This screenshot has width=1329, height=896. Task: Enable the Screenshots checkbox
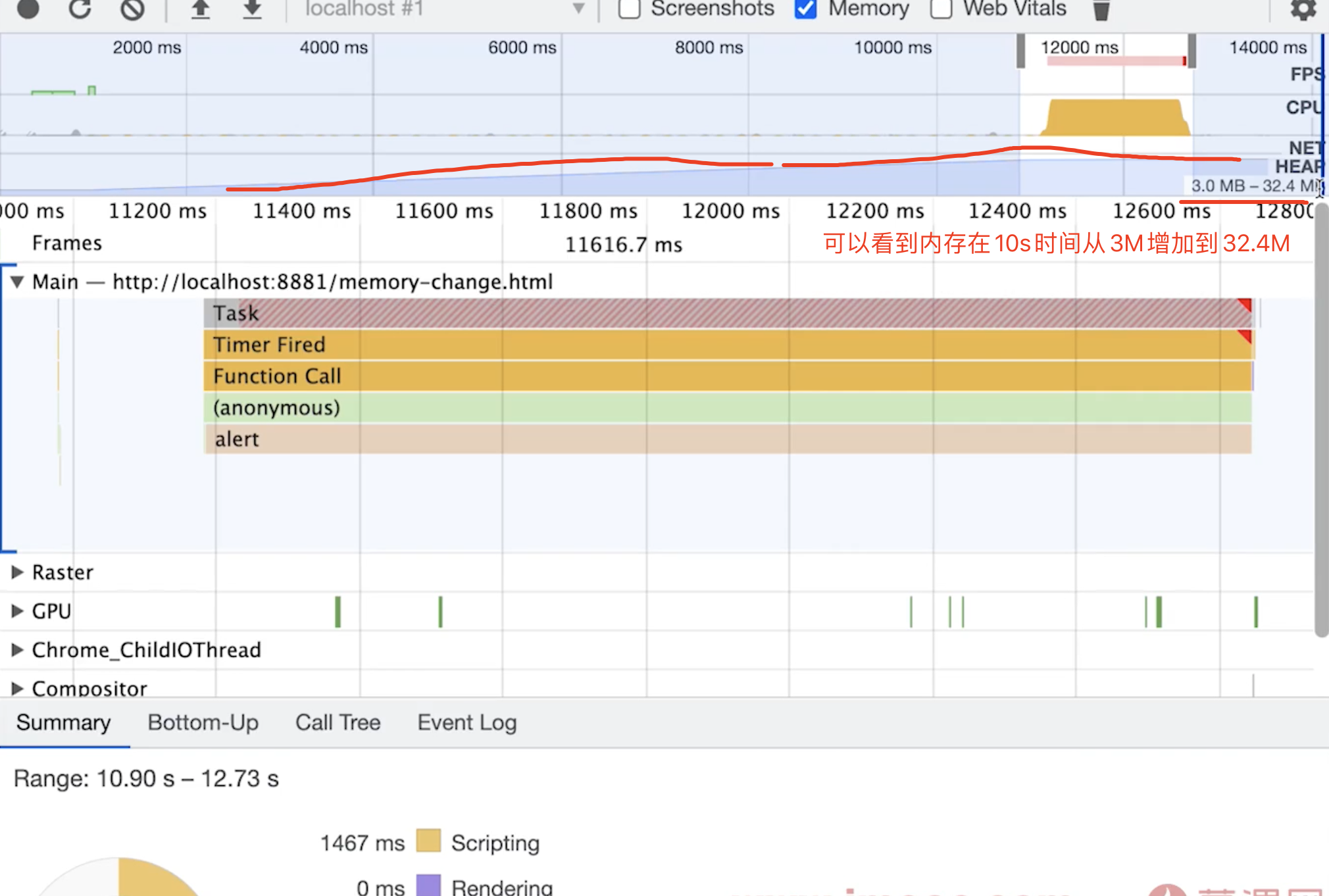[630, 9]
